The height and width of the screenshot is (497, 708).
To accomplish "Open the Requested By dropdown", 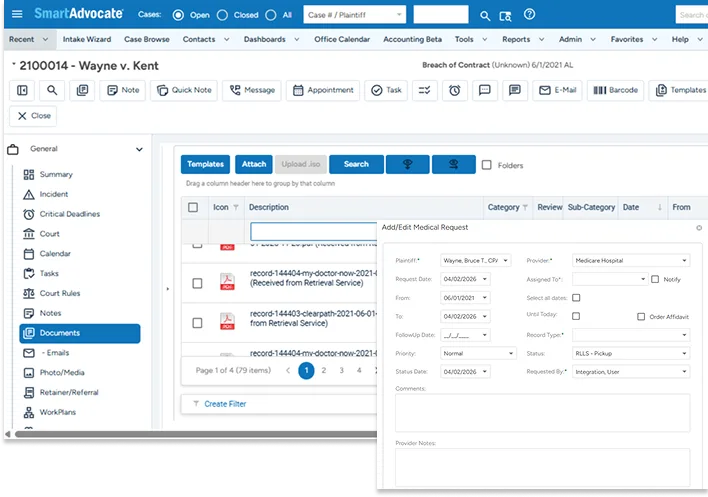I will tap(631, 372).
